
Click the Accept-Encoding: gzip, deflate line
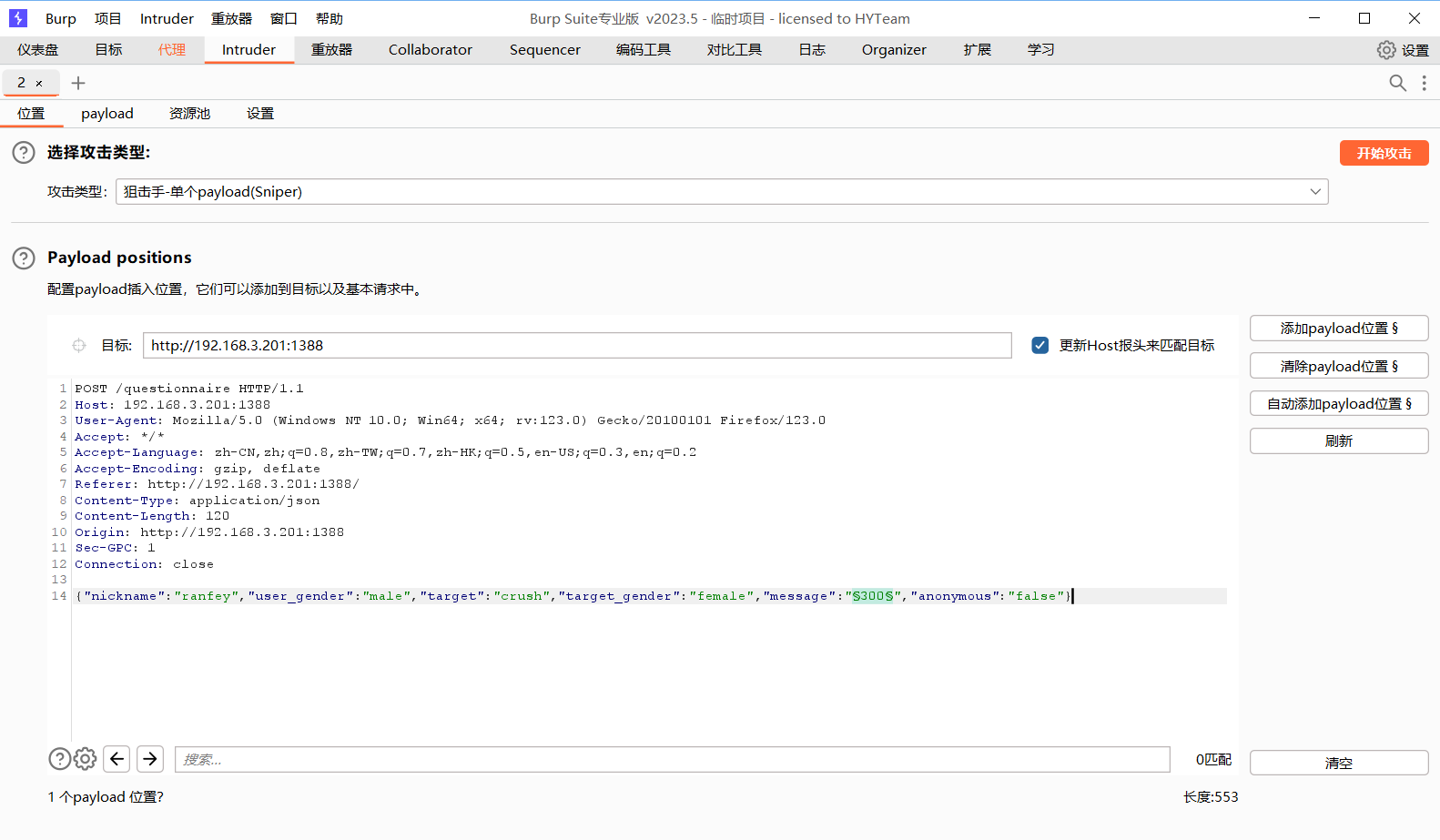(198, 469)
